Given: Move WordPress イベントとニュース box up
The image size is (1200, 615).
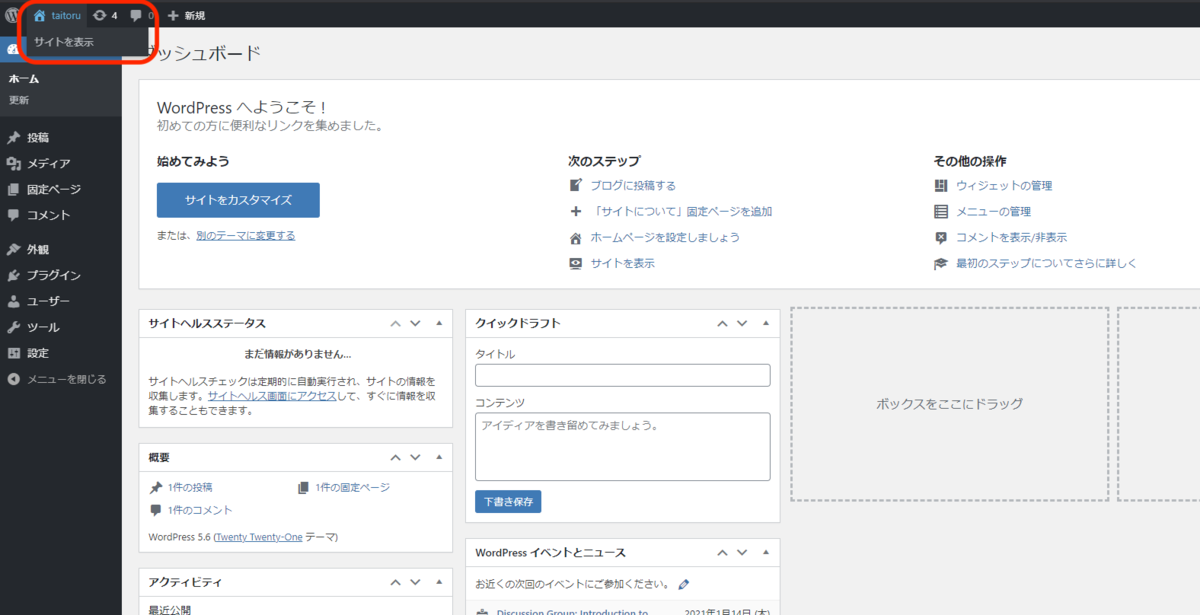Looking at the screenshot, I should [722, 552].
